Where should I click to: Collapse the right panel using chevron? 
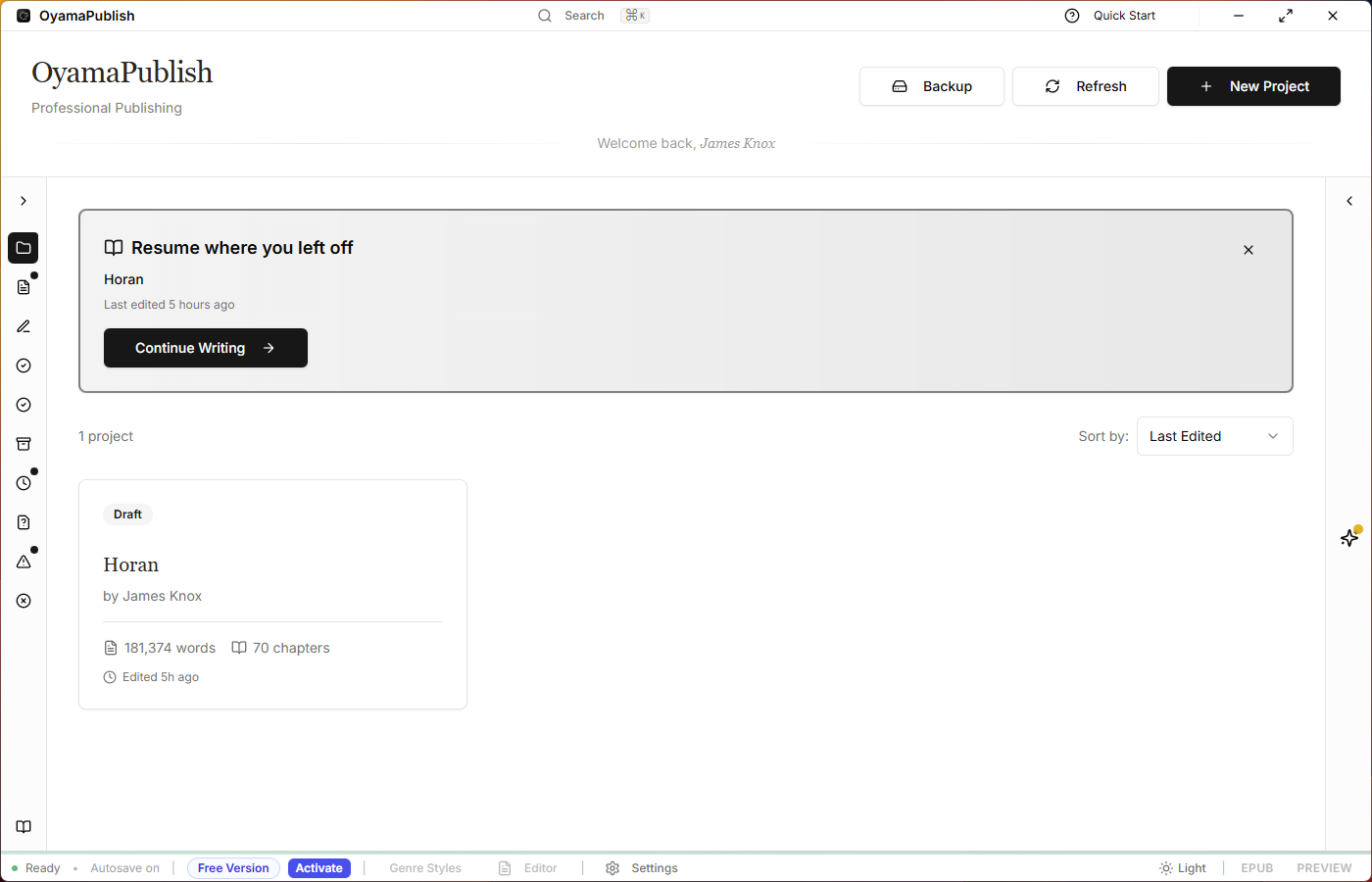1349,201
